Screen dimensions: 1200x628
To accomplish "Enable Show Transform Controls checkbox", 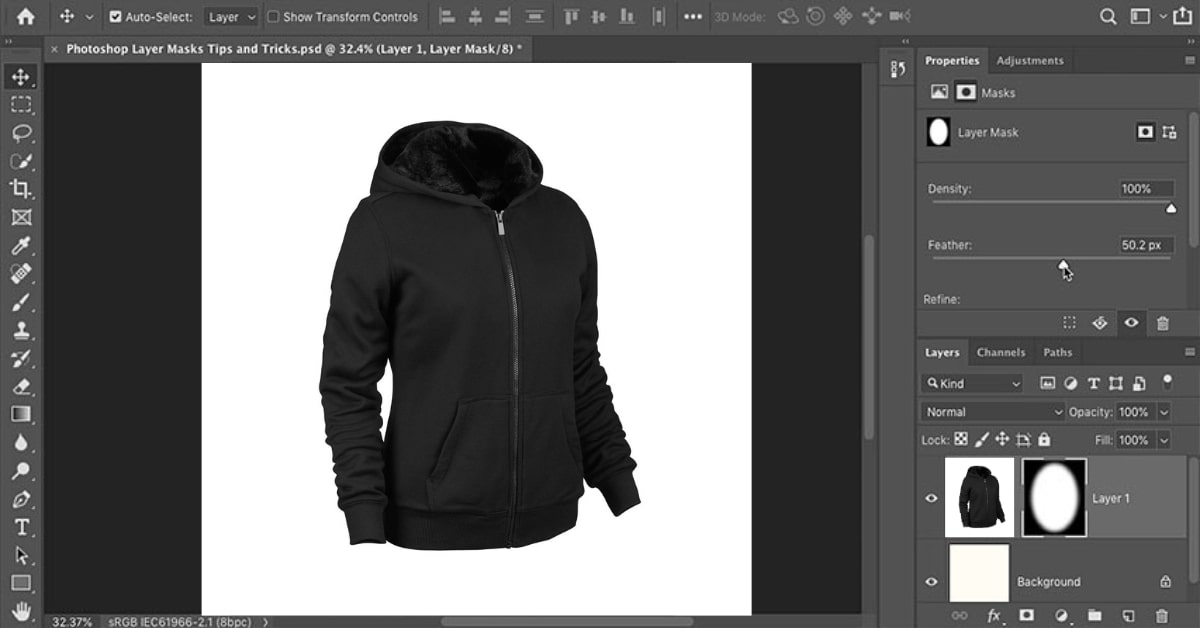I will [x=273, y=17].
